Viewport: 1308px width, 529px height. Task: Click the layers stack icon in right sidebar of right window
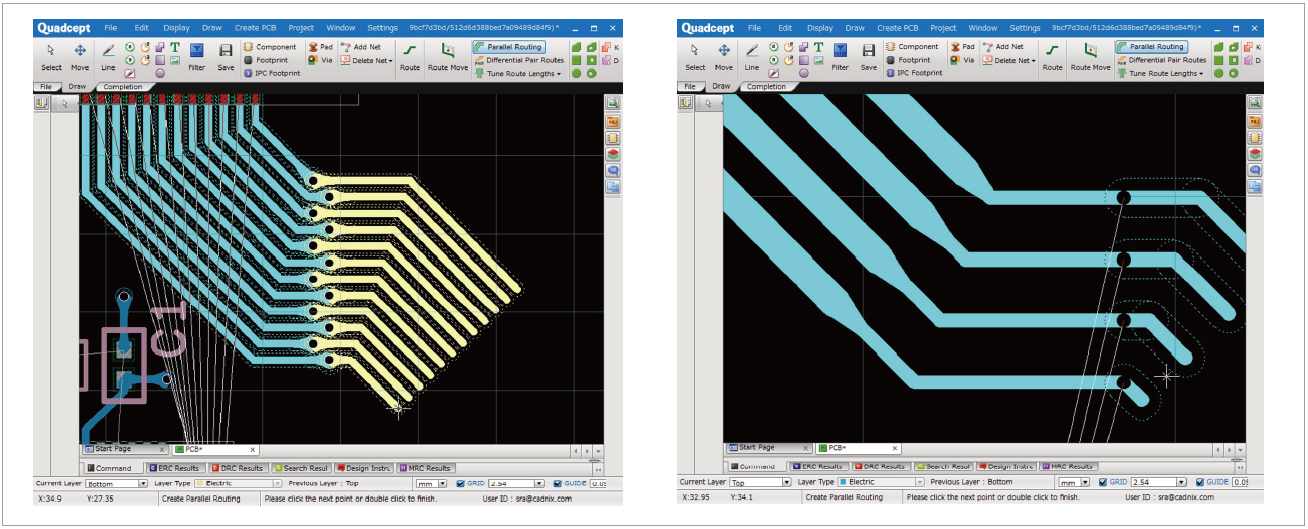click(x=1255, y=154)
